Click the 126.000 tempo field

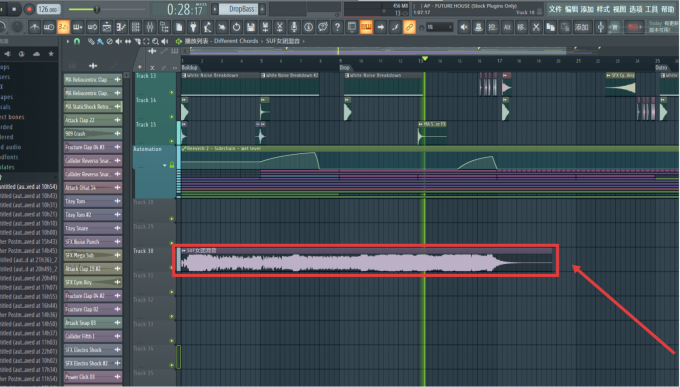(48, 9)
